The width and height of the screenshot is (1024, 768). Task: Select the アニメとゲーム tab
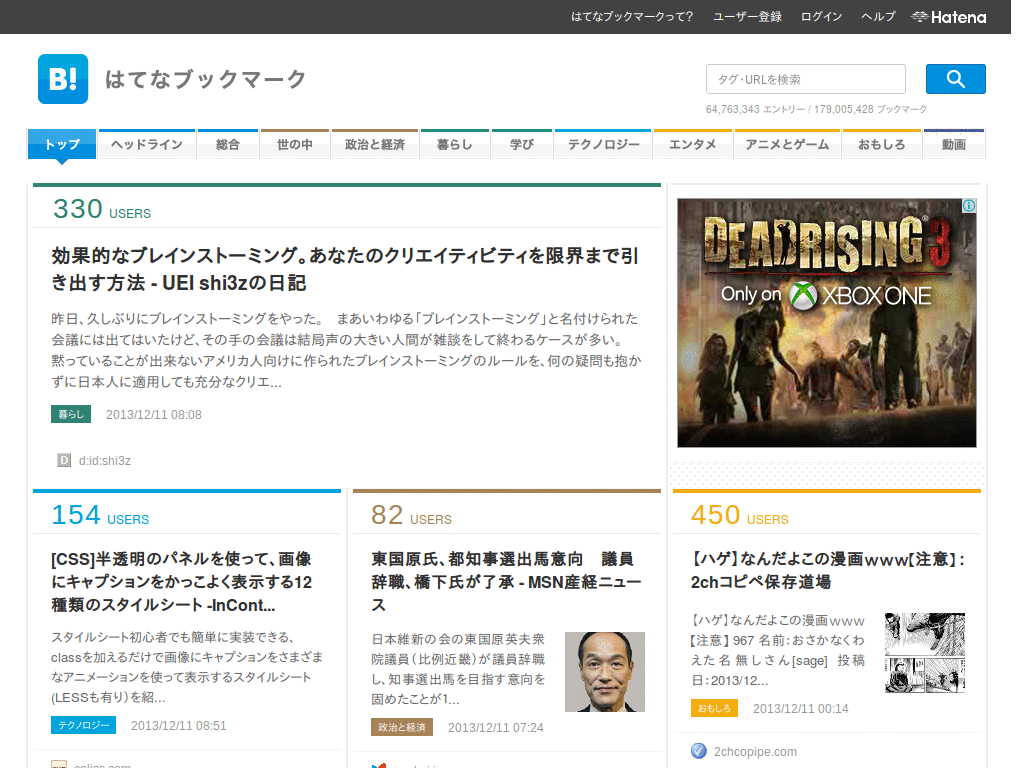pyautogui.click(x=787, y=144)
